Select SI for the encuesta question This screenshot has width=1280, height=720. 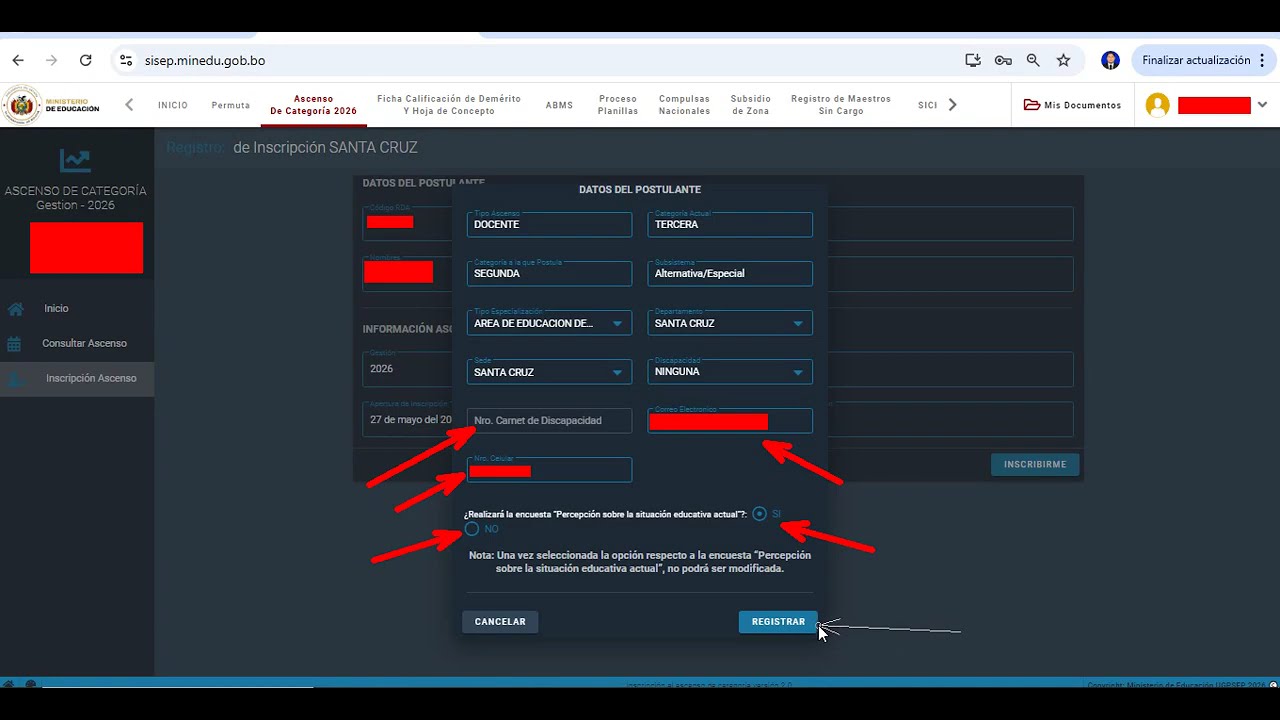[760, 514]
